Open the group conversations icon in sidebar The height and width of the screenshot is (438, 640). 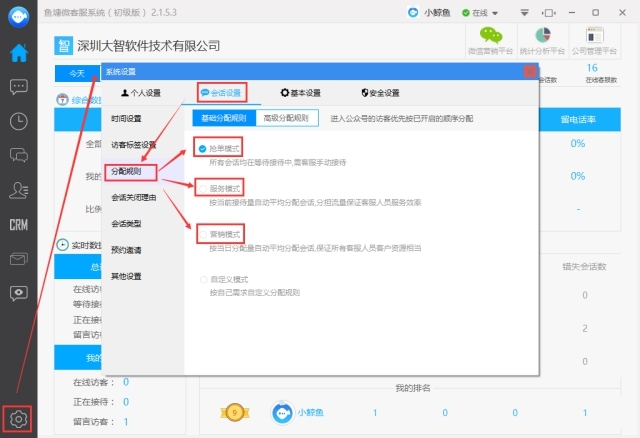[19, 155]
